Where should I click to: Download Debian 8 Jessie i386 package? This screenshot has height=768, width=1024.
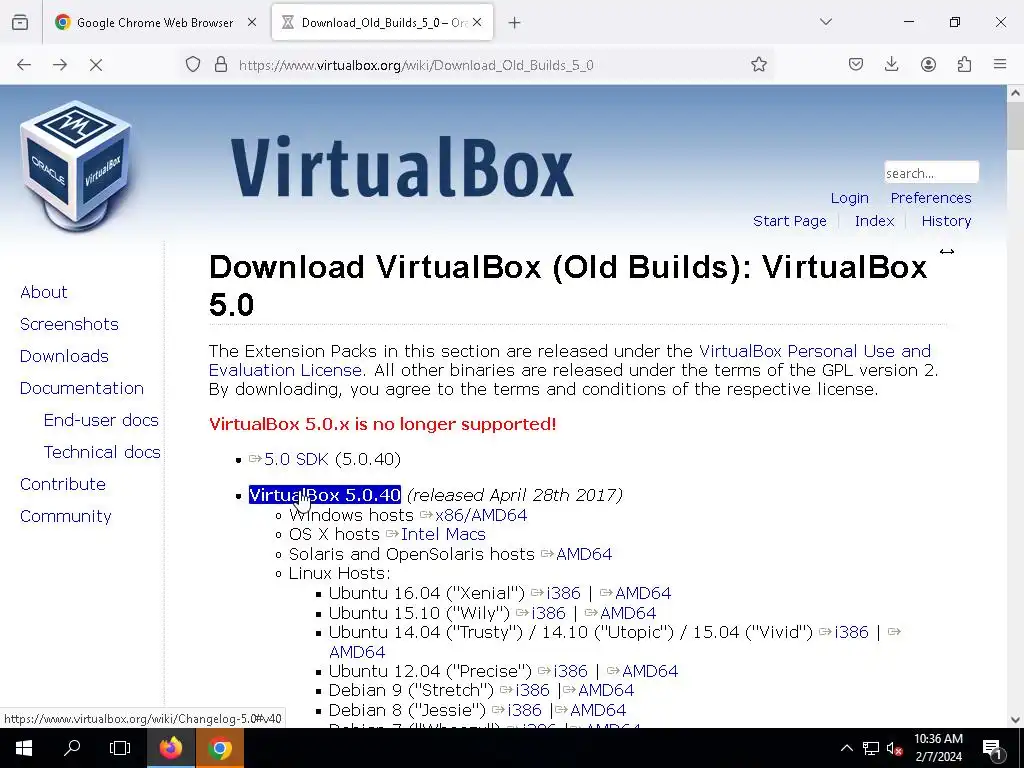click(x=524, y=710)
